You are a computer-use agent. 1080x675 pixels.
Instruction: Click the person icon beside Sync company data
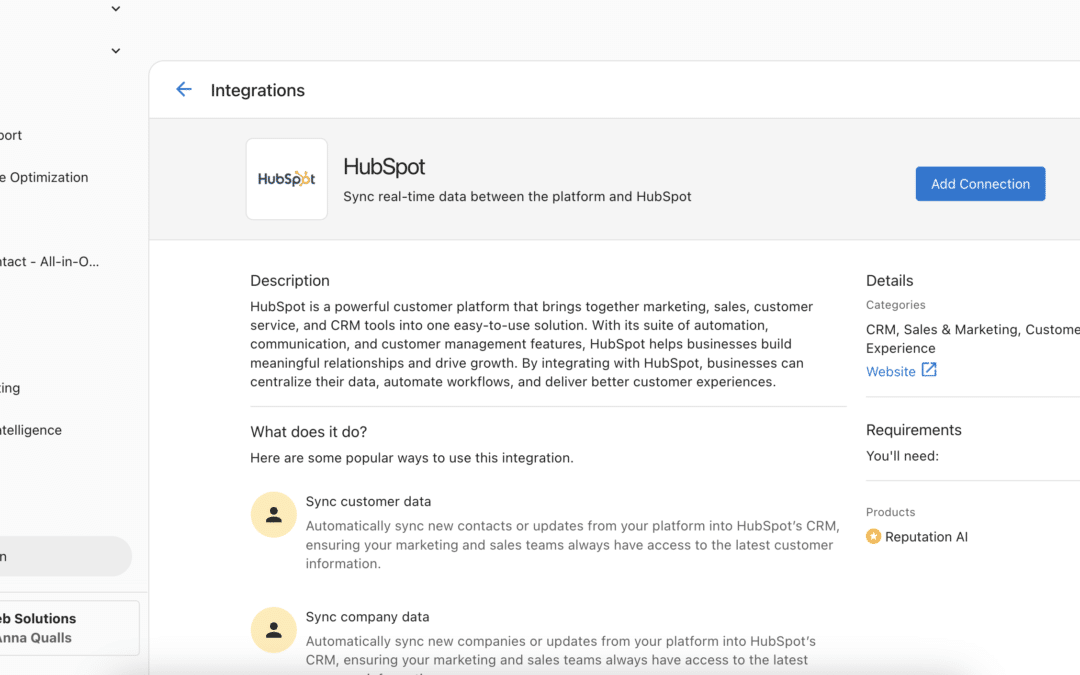(273, 630)
